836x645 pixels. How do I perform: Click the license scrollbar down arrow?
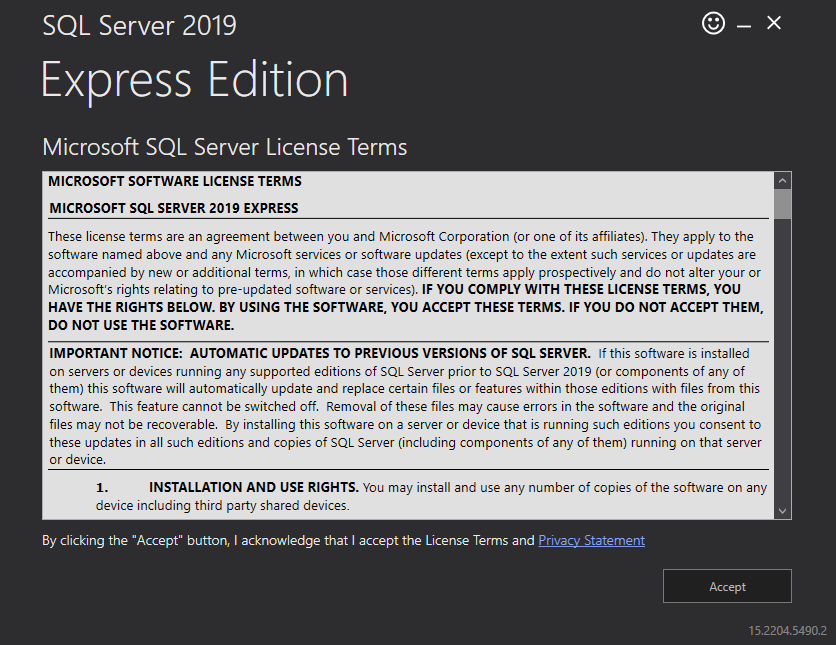pos(782,511)
